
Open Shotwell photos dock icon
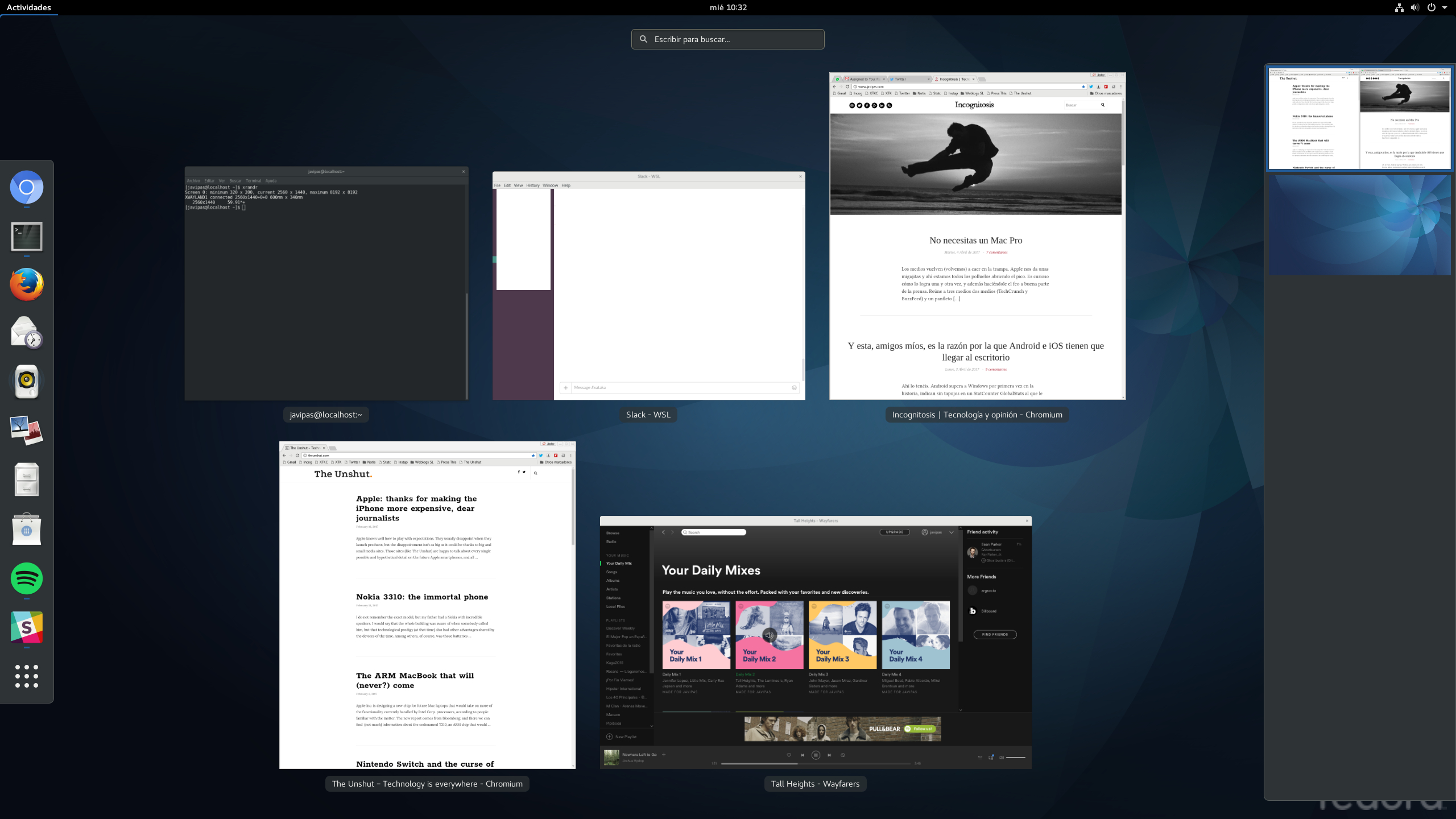coord(27,430)
